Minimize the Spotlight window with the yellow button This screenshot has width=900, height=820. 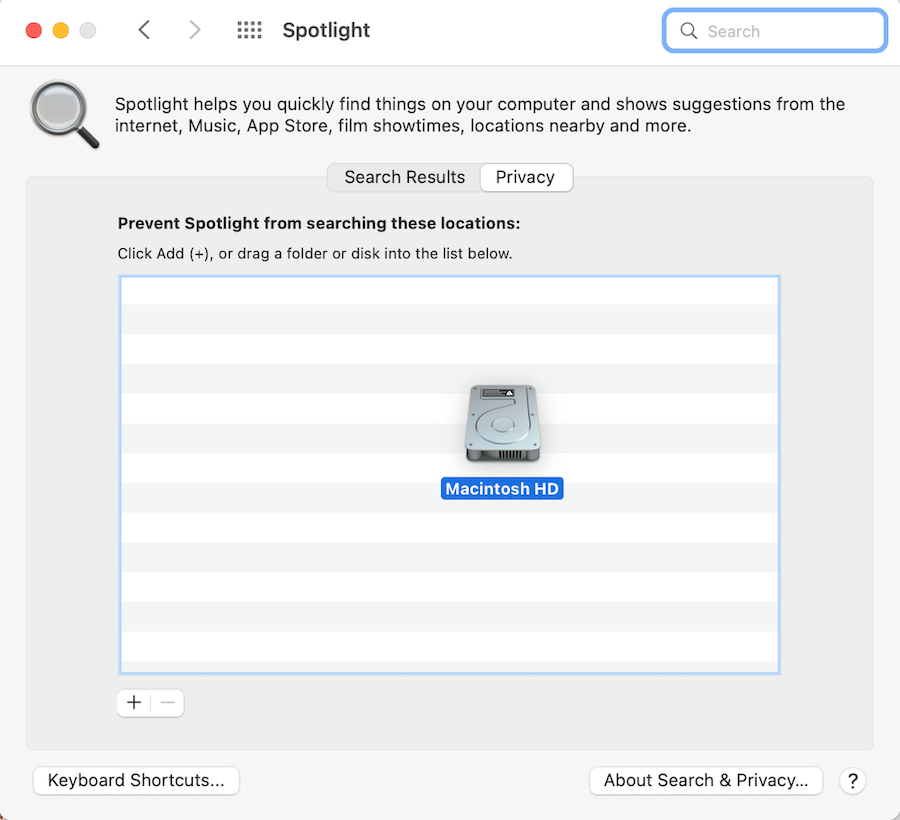click(x=60, y=30)
